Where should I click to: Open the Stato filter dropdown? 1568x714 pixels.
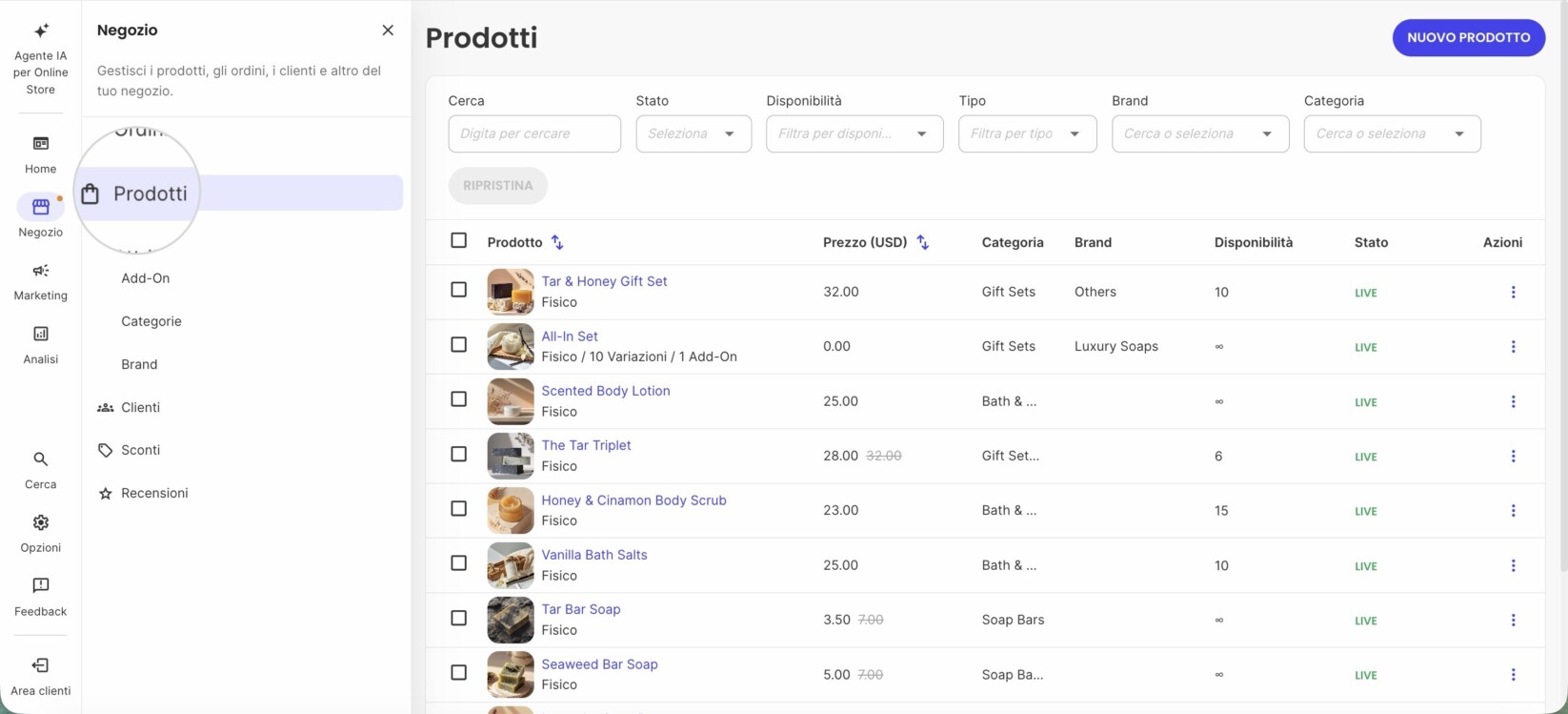[694, 133]
